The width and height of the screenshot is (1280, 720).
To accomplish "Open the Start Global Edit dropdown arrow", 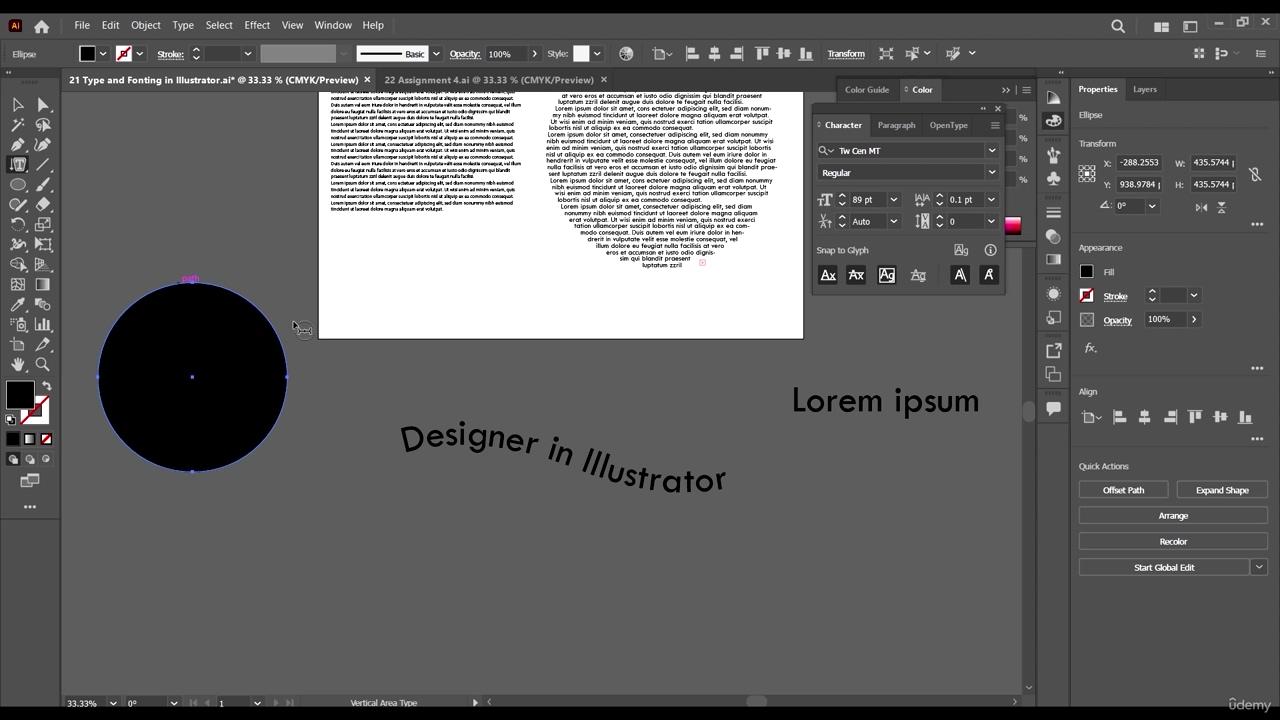I will 1259,568.
